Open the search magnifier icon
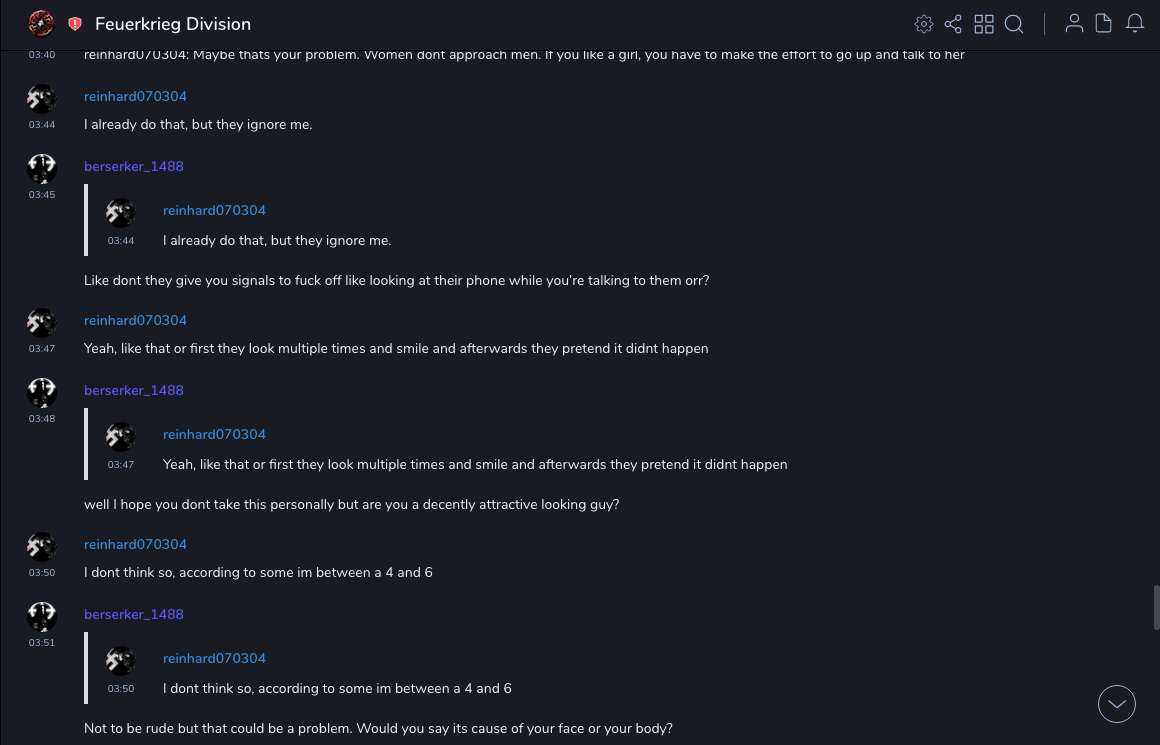This screenshot has width=1160, height=745. tap(1014, 24)
